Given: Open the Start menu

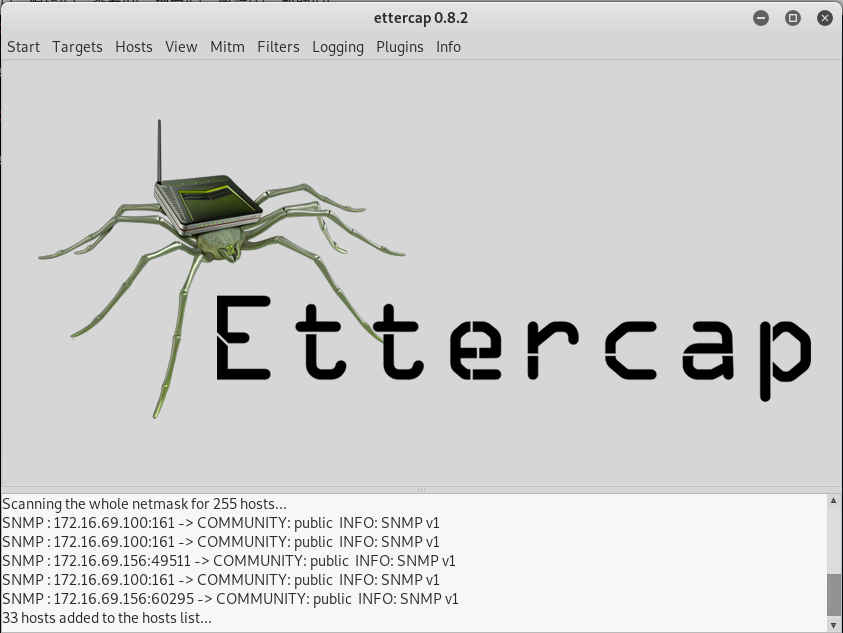Looking at the screenshot, I should 23,47.
